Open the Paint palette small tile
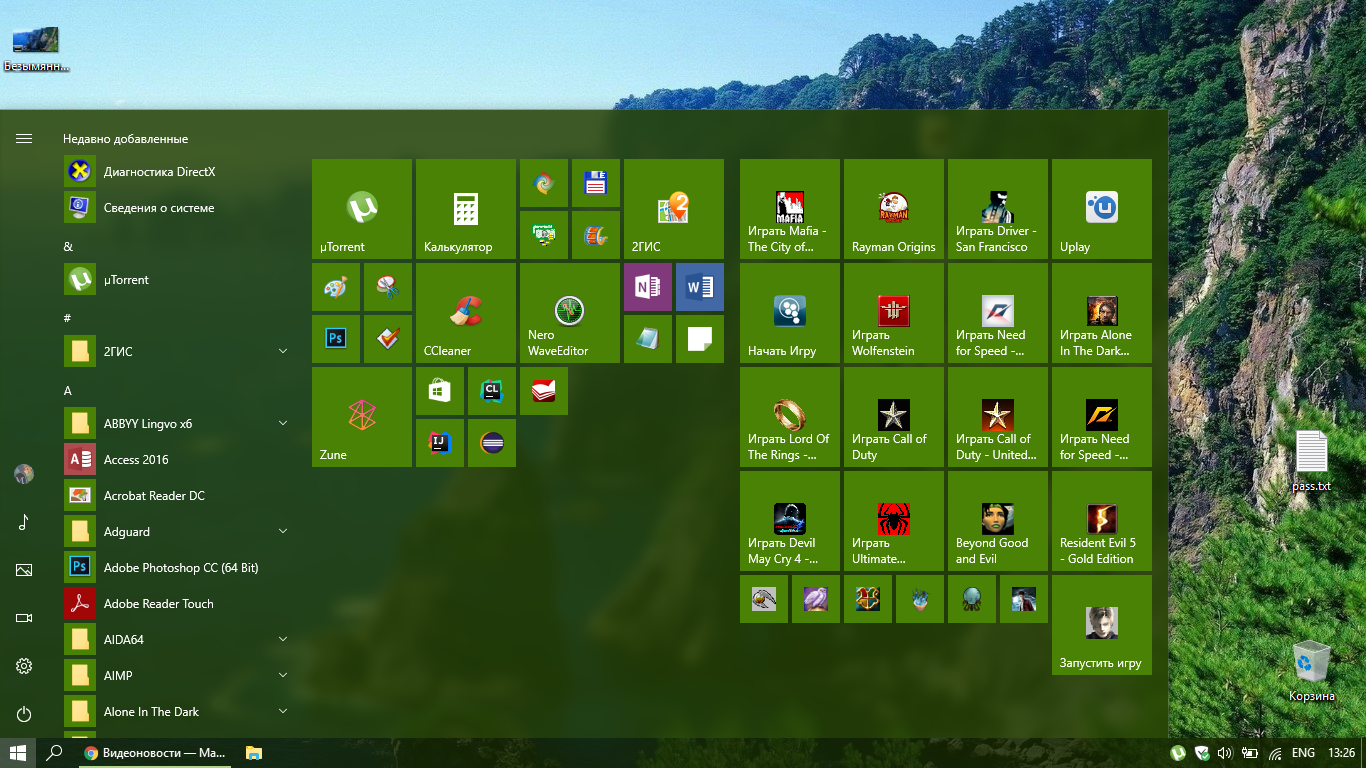This screenshot has height=768, width=1366. click(x=336, y=287)
